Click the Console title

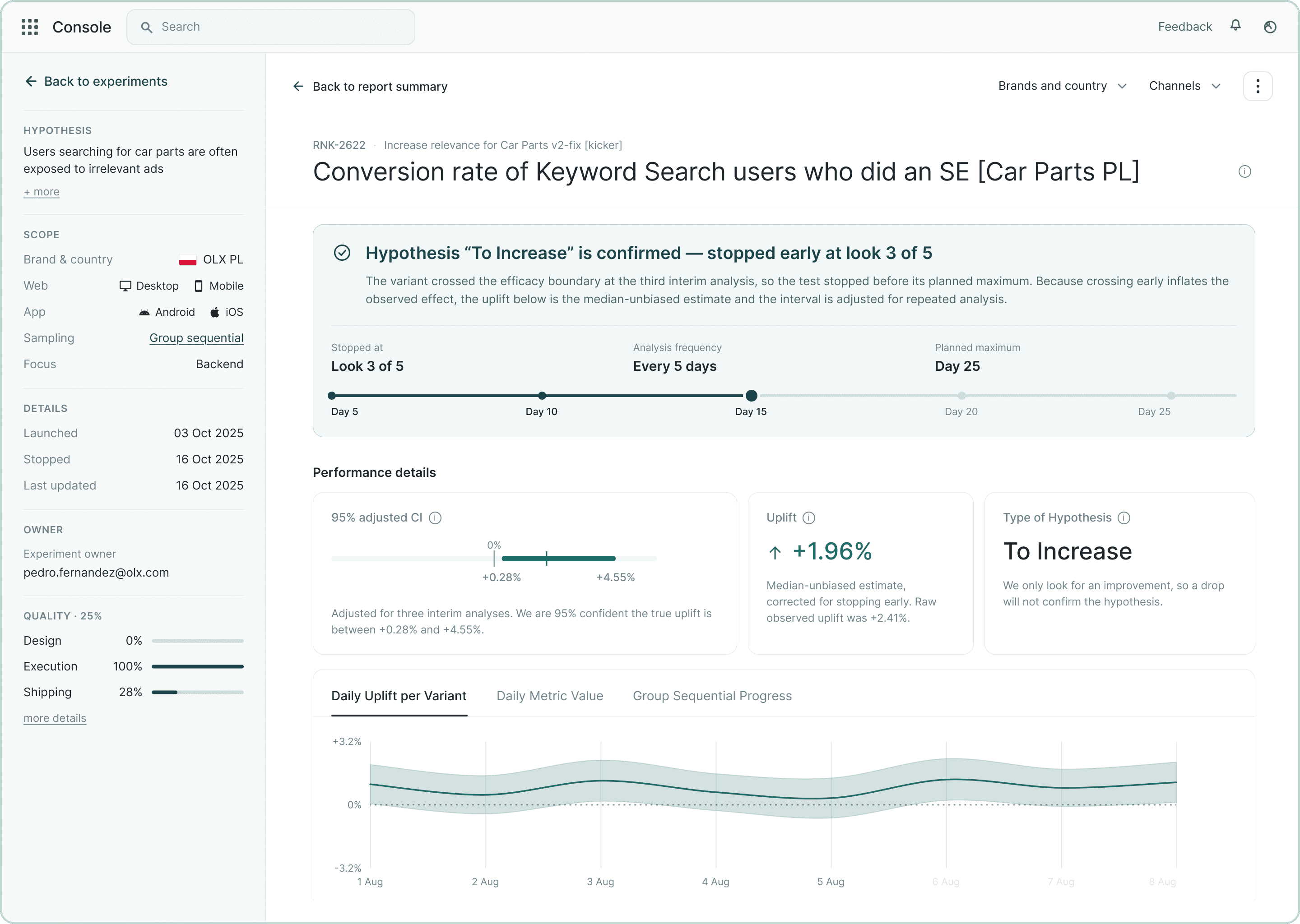pos(81,27)
